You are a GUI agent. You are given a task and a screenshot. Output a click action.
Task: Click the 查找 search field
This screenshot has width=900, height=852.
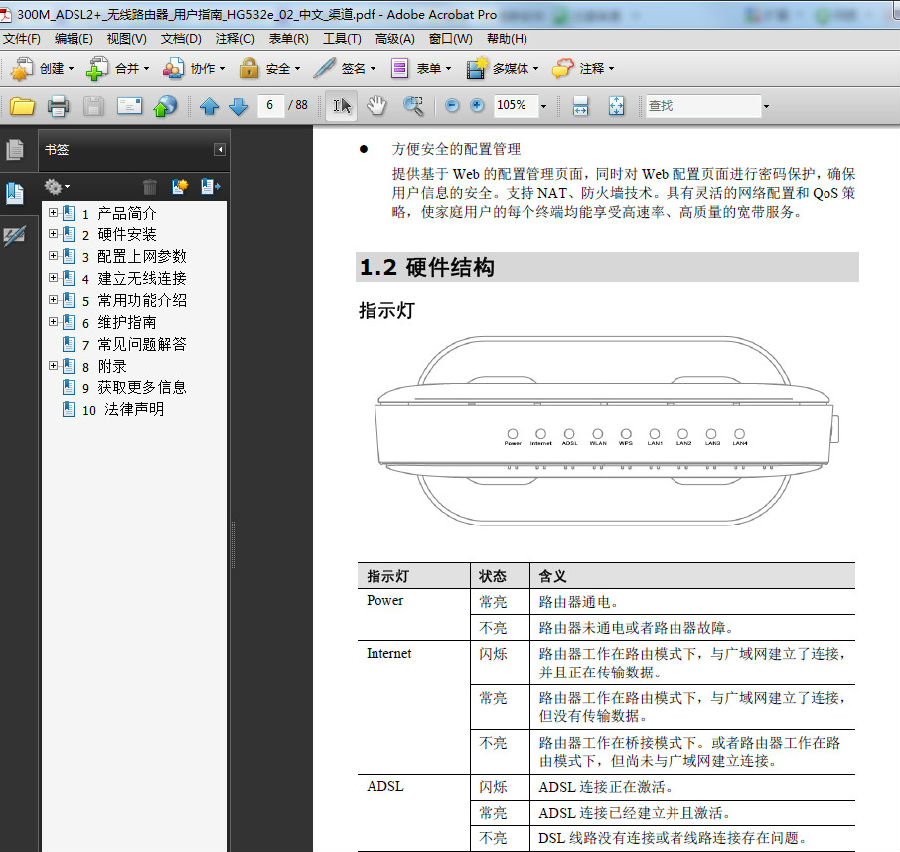point(704,106)
